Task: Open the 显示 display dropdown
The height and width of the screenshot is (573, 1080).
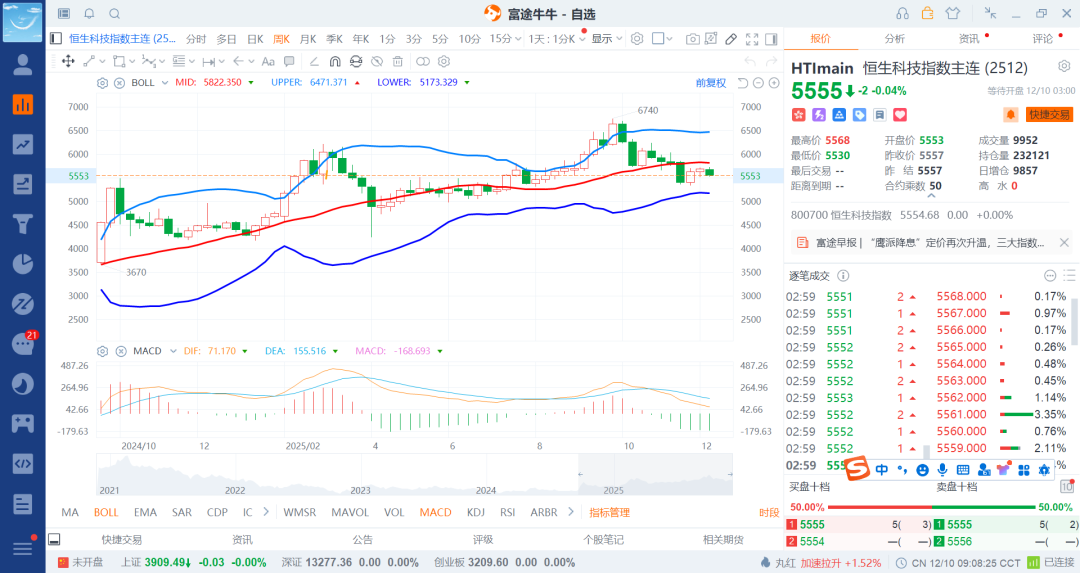Action: point(607,39)
